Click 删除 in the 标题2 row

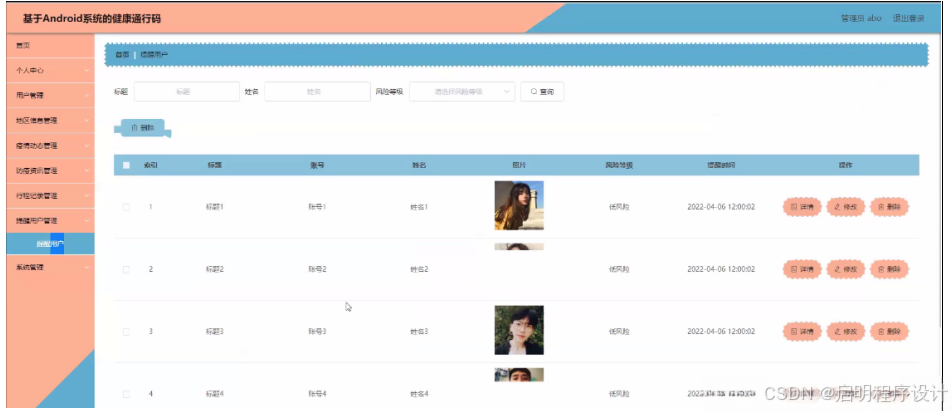(889, 269)
